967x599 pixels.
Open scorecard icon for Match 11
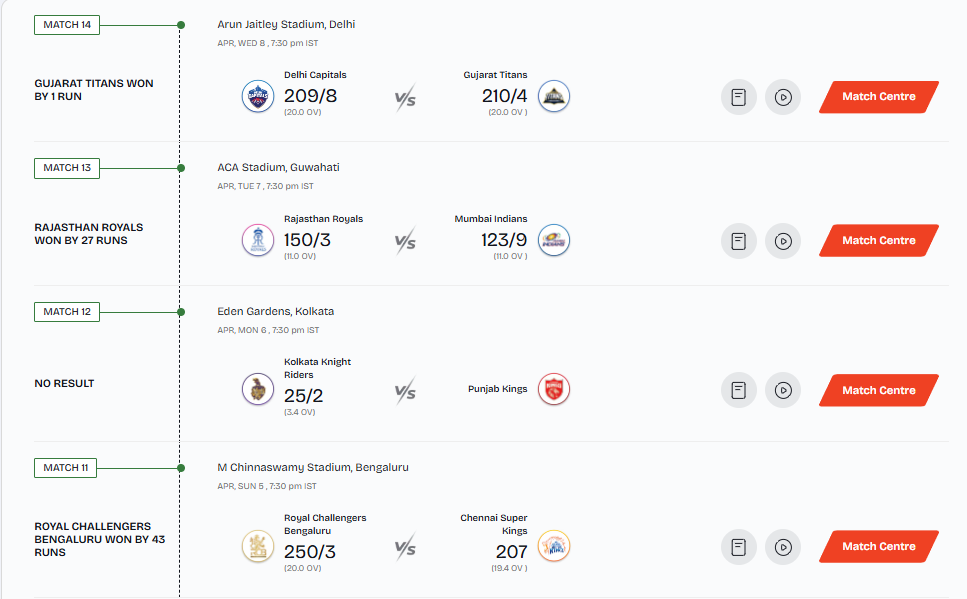point(739,547)
